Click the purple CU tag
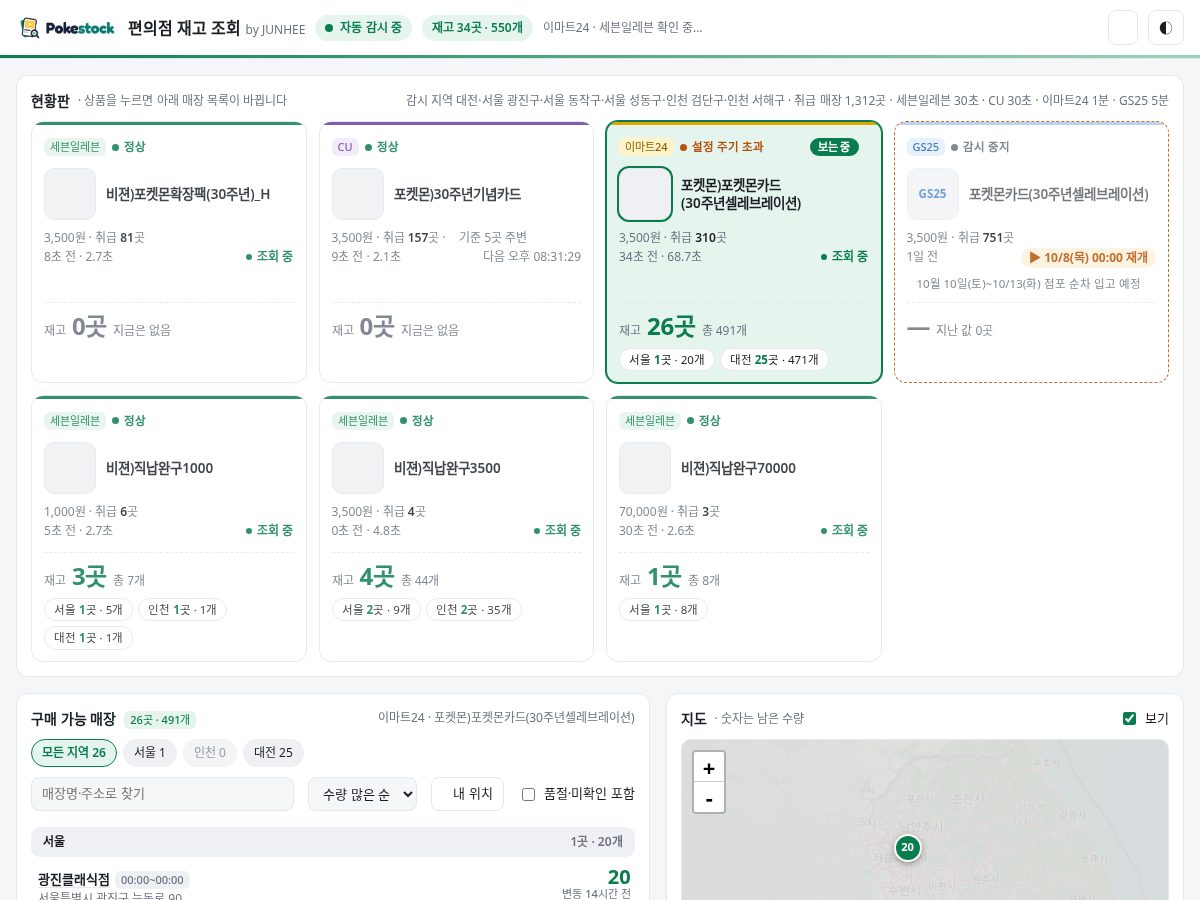Image resolution: width=1200 pixels, height=900 pixels. 345,147
